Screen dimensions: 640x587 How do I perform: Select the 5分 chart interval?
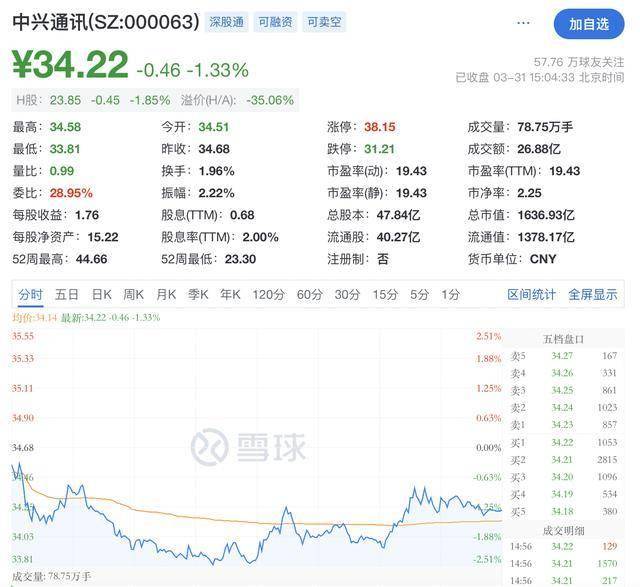[419, 294]
